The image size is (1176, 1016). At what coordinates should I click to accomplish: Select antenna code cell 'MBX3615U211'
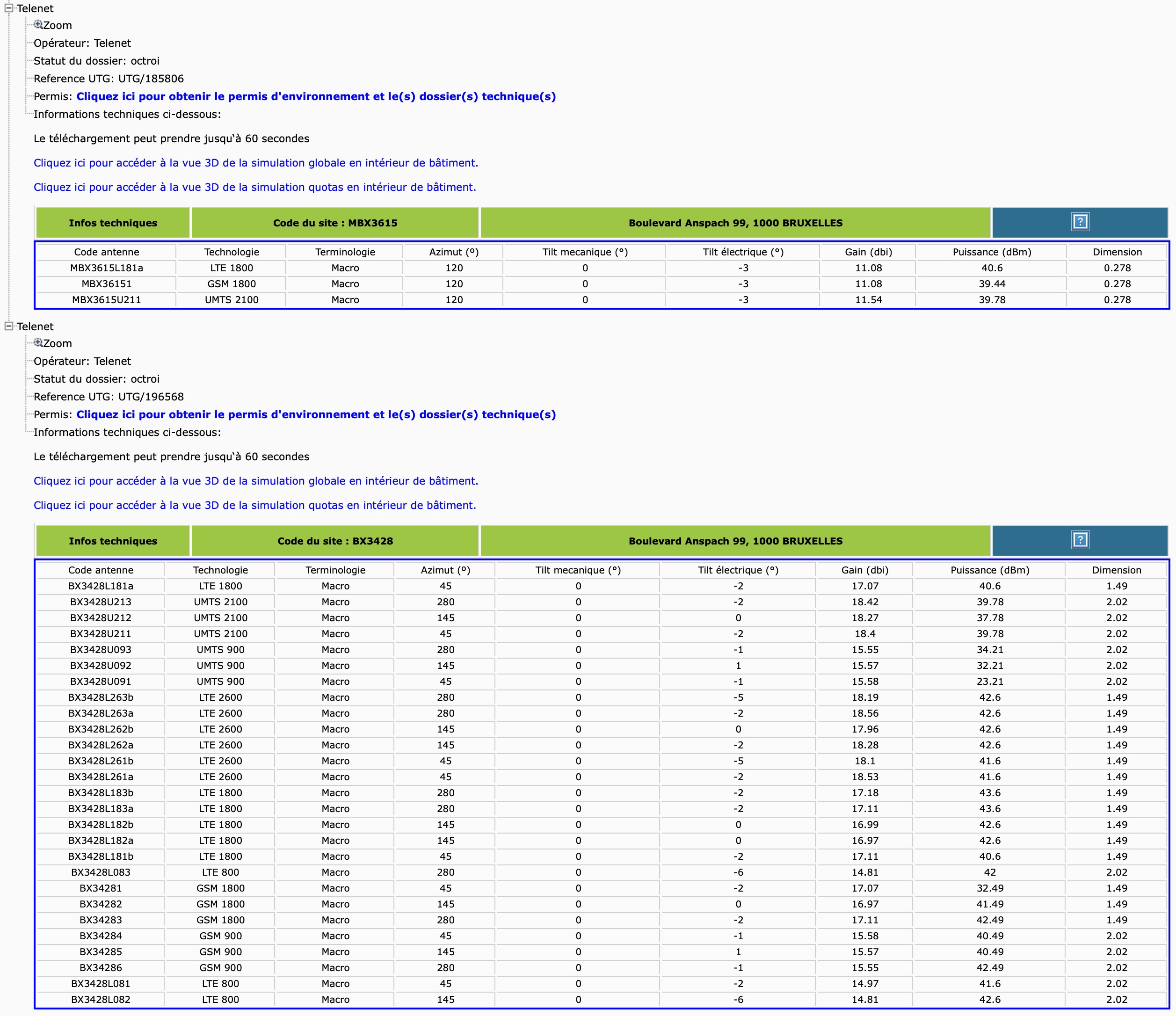point(107,300)
